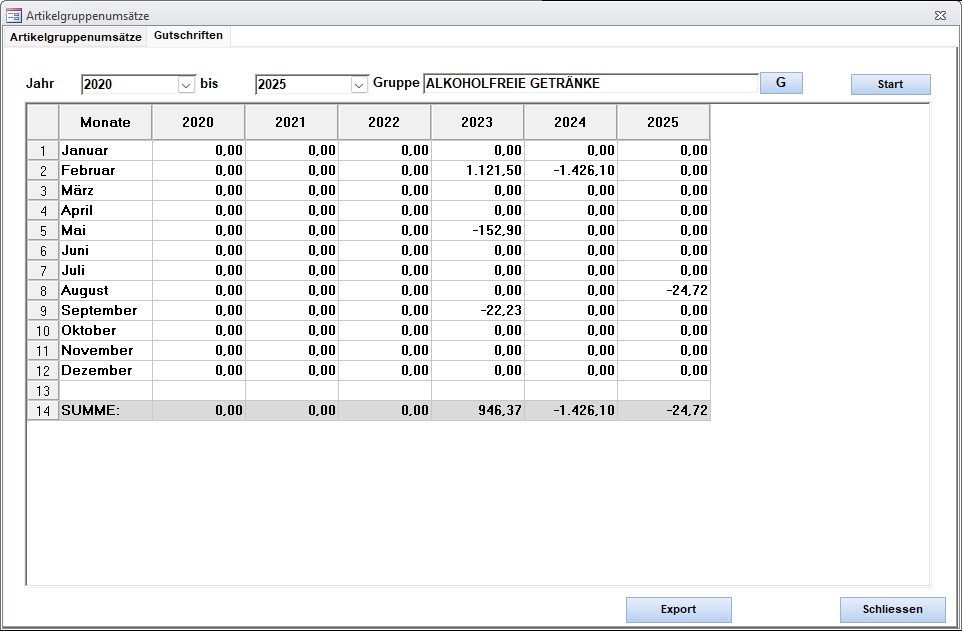This screenshot has height=631, width=962.
Task: Close the Artikelgruppenumsätze window
Action: (x=940, y=16)
